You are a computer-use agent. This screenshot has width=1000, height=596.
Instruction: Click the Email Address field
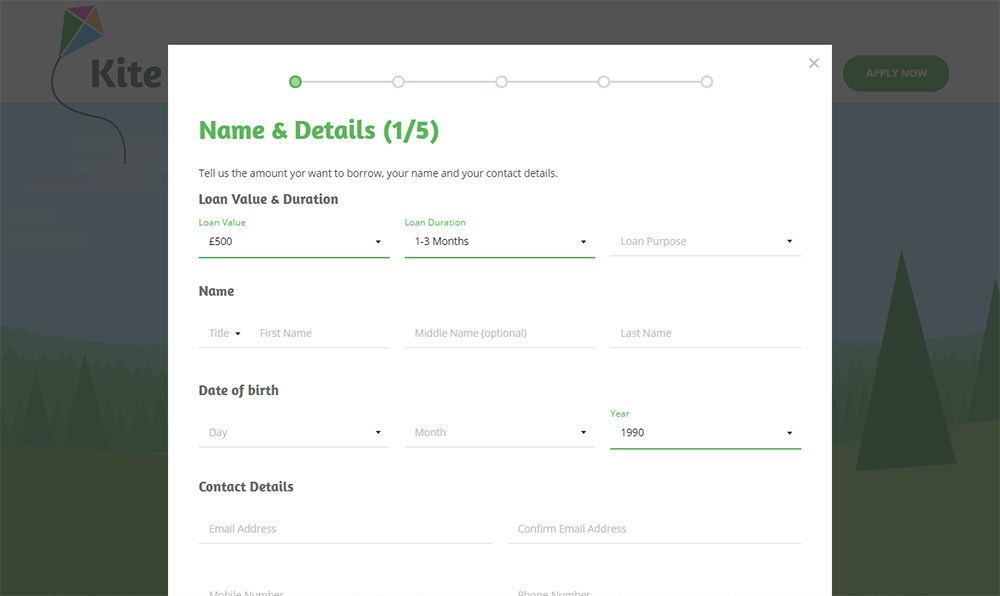(345, 529)
